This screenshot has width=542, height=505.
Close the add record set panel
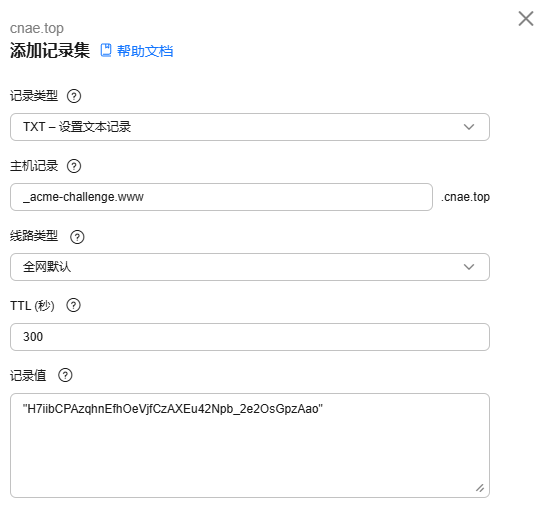[526, 18]
